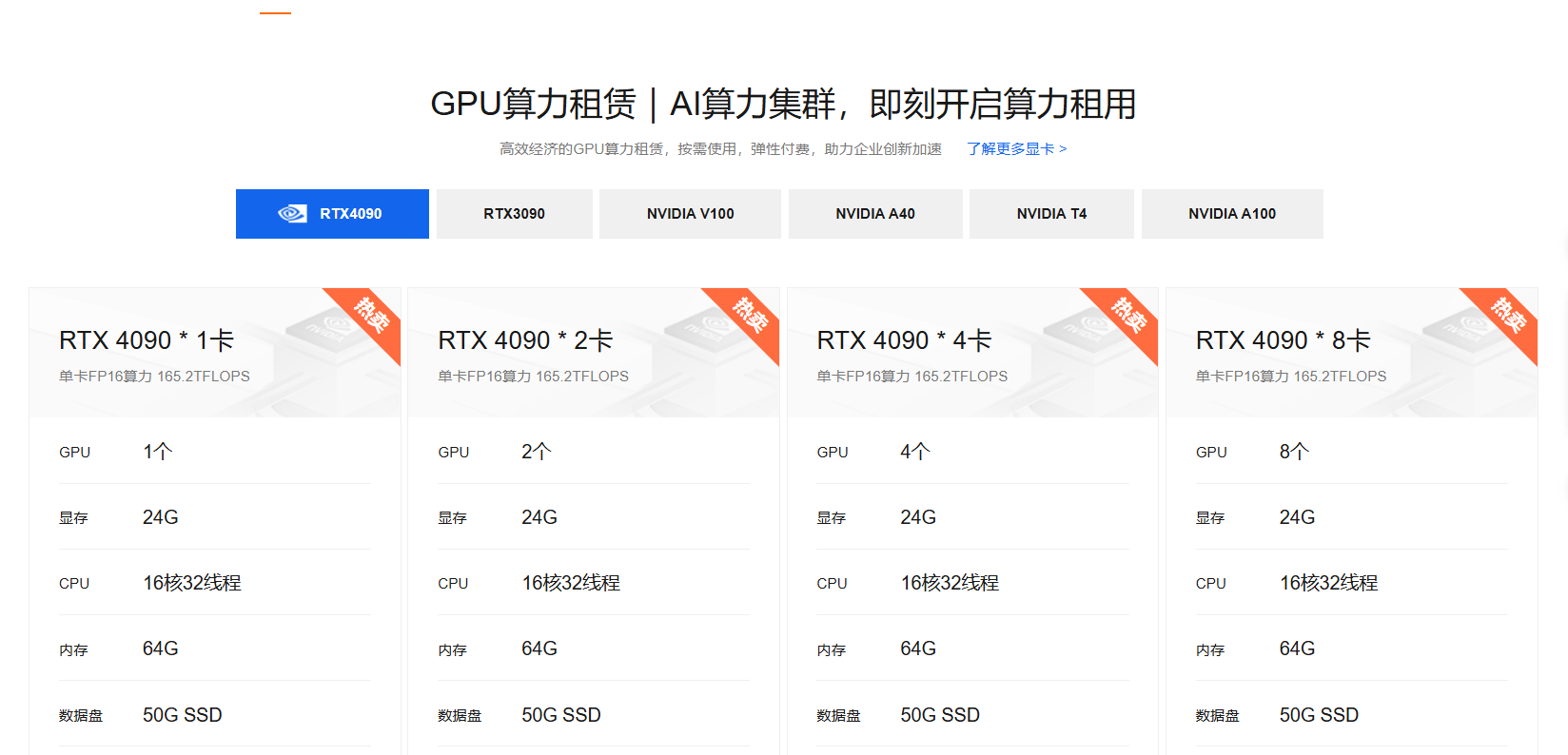Viewport: 1568px width, 755px height.
Task: Click the NVIDIA eye logo in RTX4090 tab
Action: (x=292, y=214)
